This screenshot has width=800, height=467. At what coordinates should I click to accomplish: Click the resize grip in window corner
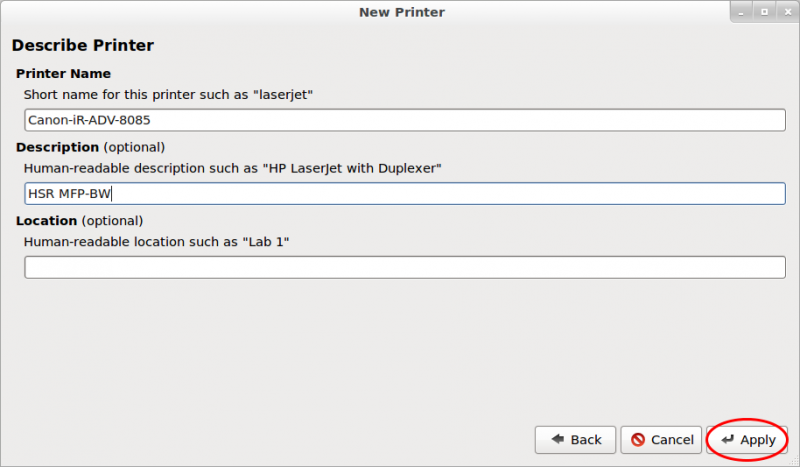[x=794, y=461]
